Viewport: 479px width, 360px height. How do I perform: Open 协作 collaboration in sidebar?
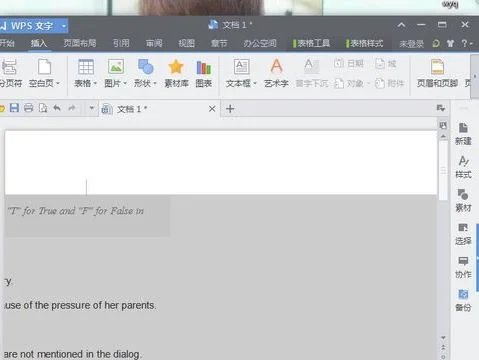[x=463, y=267]
